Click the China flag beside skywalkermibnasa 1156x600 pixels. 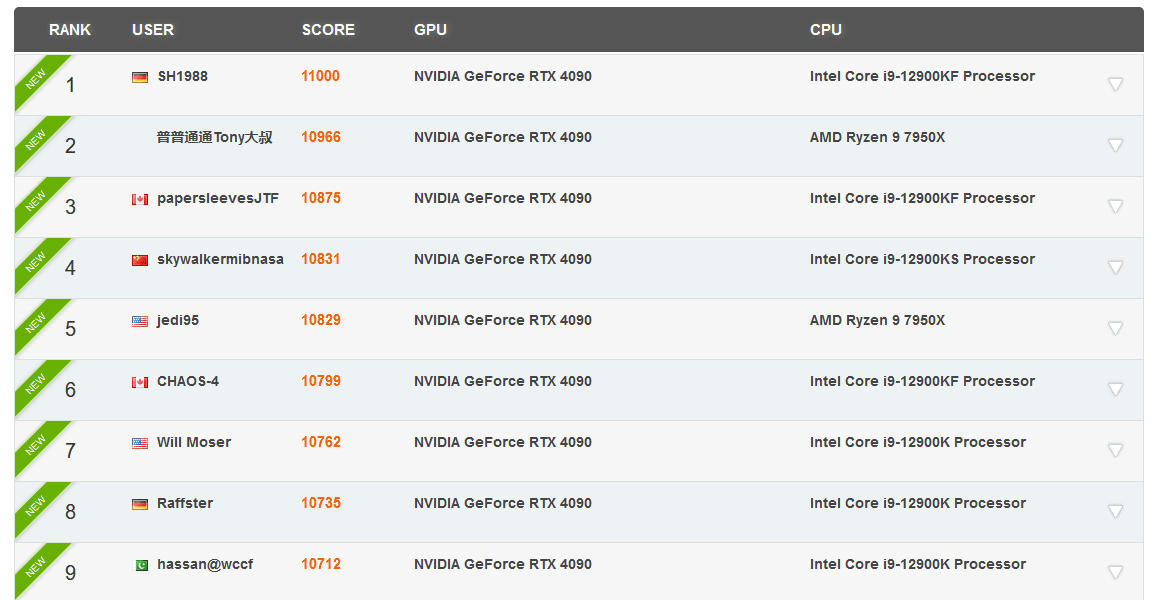pos(140,260)
